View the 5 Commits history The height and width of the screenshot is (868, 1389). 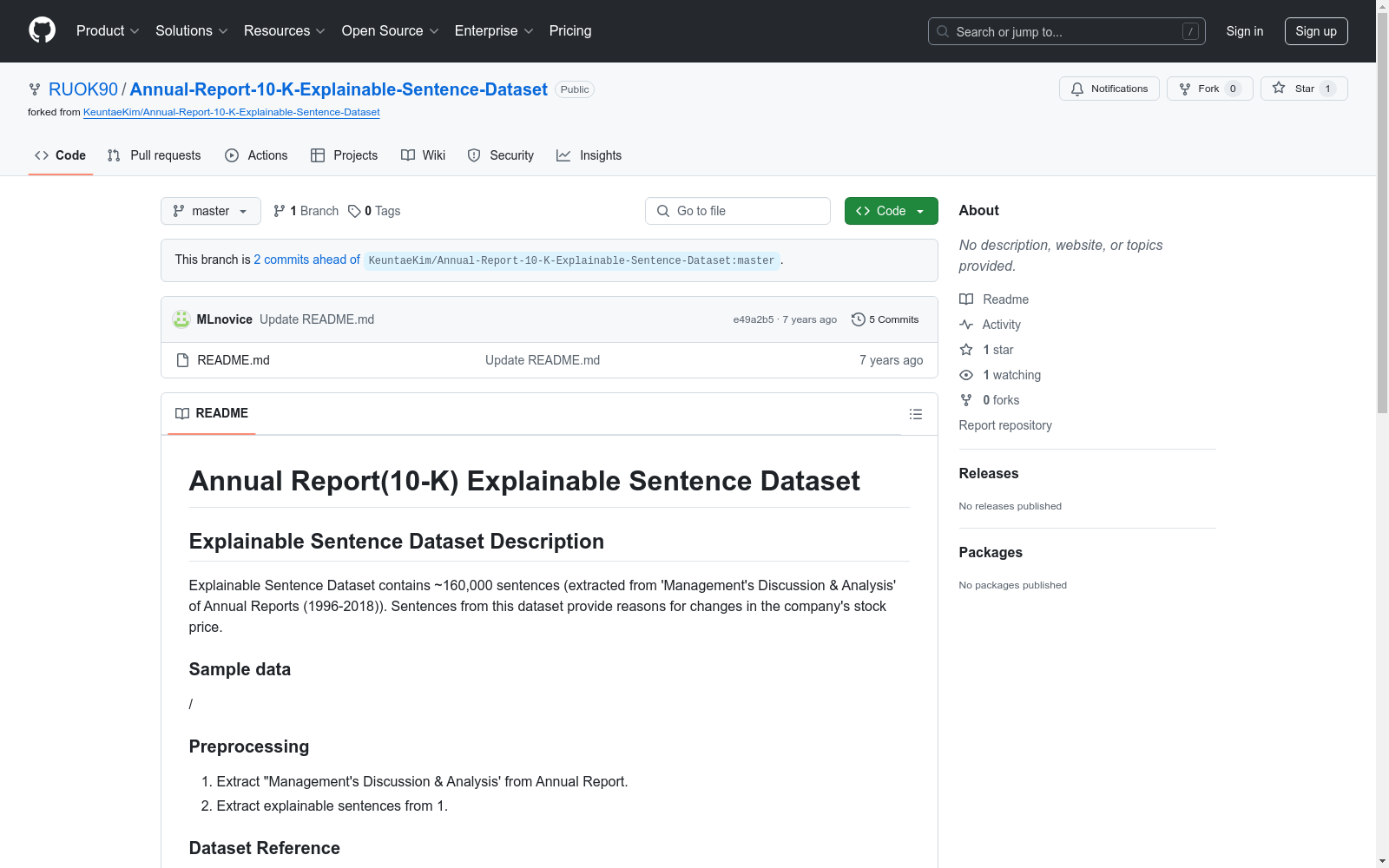tap(885, 319)
